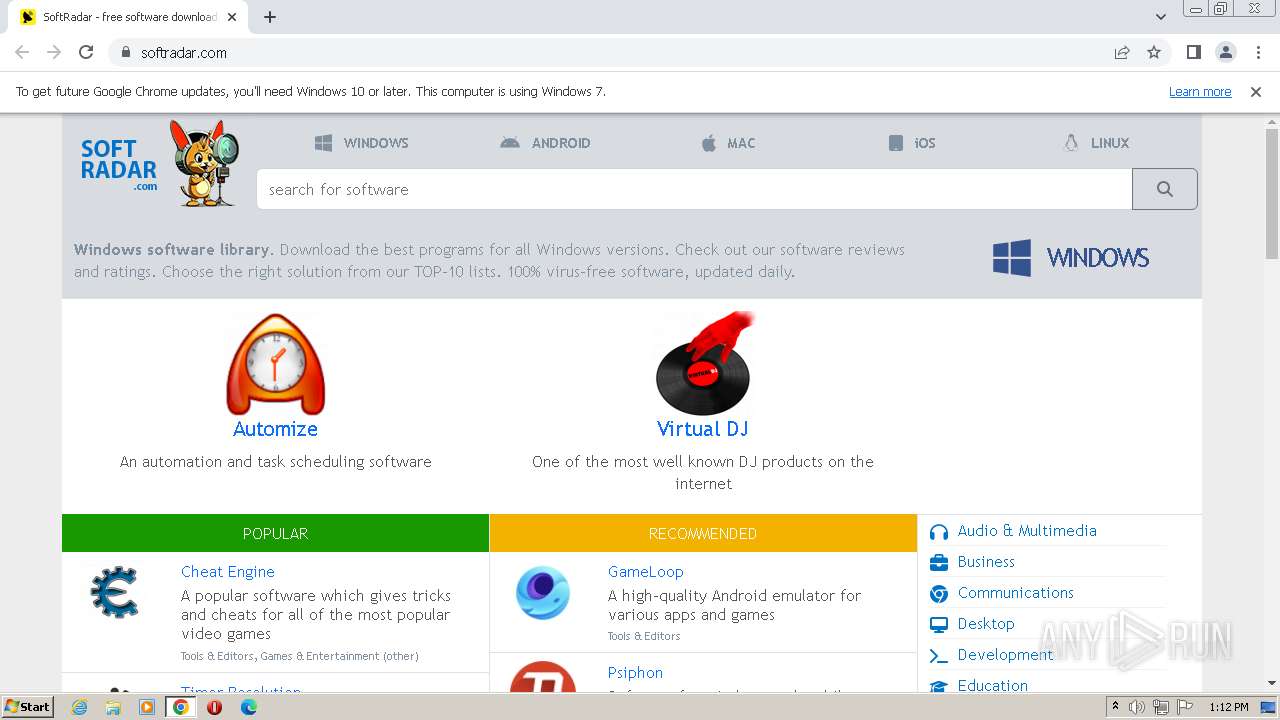Switch to the SoftRadar browser tab

(x=130, y=17)
